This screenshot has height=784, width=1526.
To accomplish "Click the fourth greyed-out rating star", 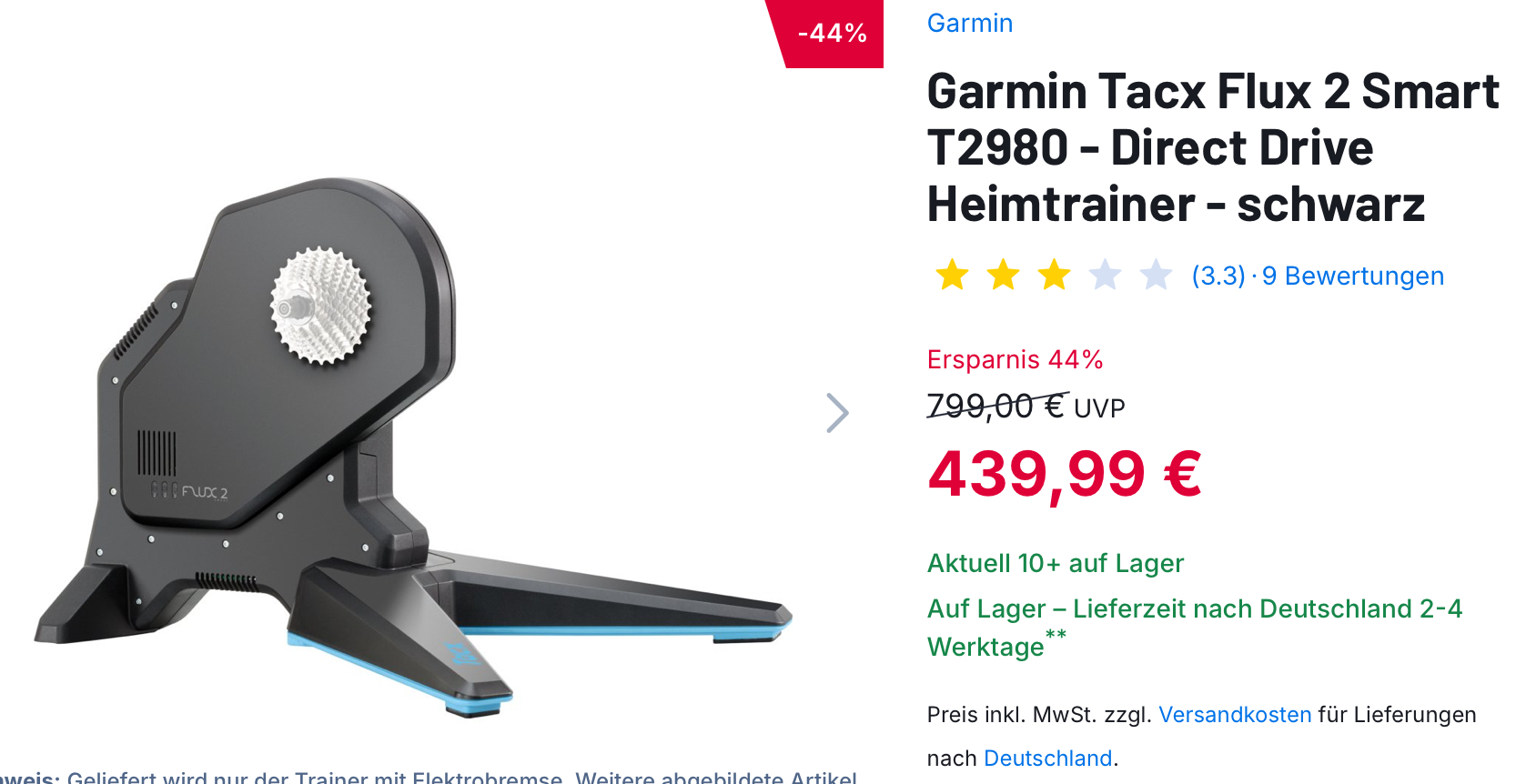I will (1105, 275).
